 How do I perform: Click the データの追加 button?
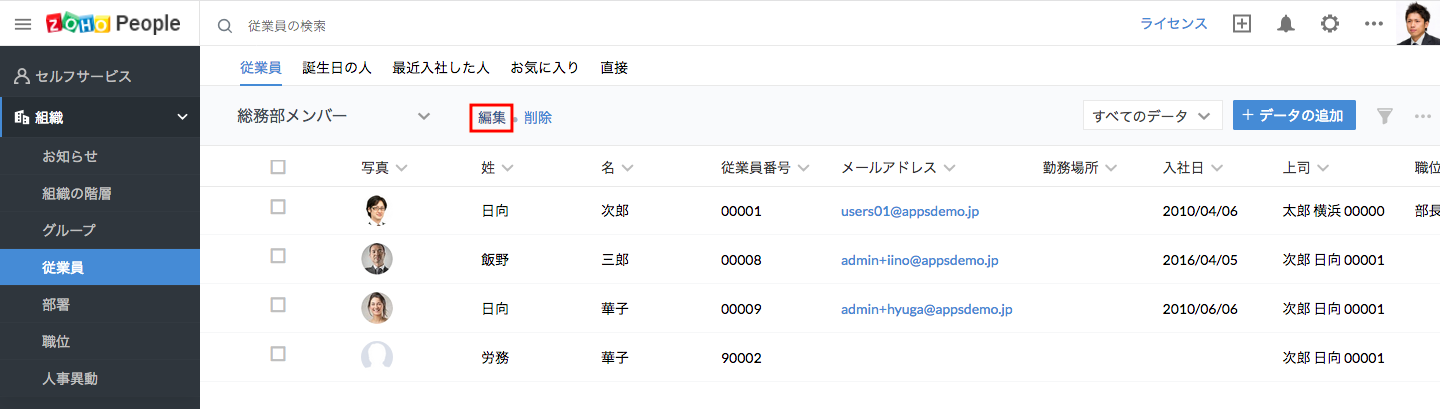[1294, 115]
